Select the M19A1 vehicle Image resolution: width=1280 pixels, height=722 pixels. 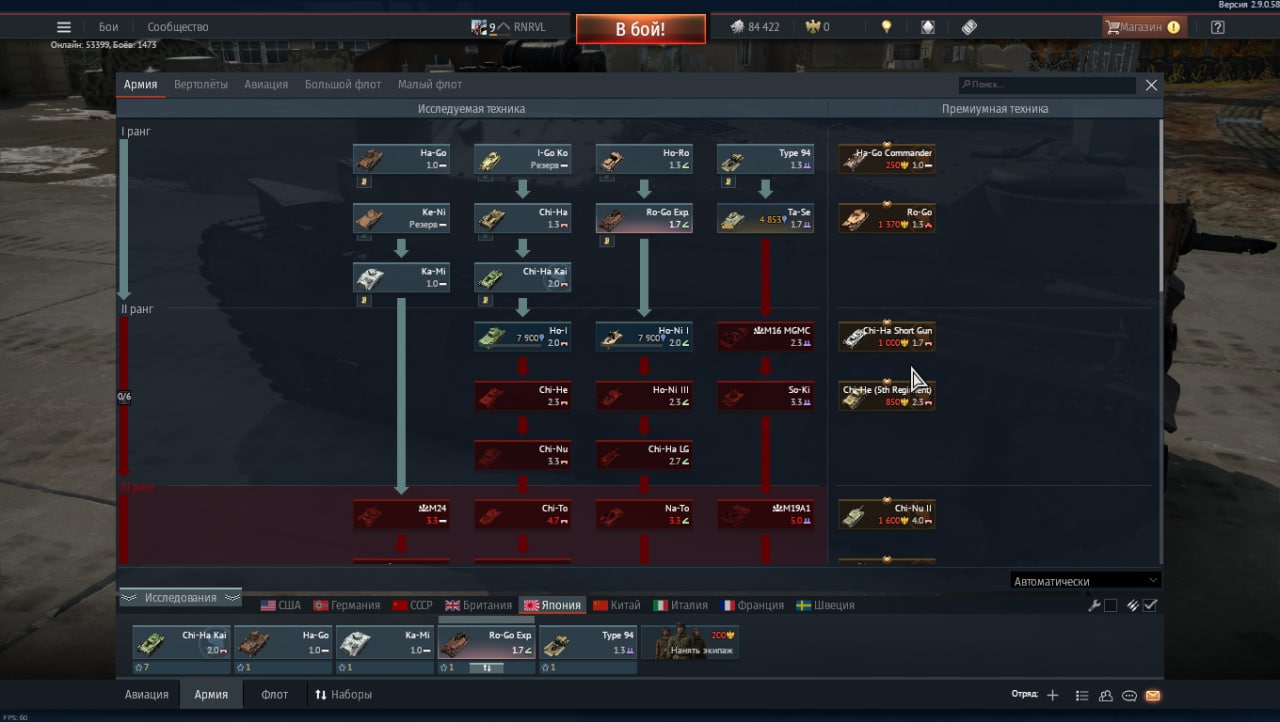click(765, 514)
